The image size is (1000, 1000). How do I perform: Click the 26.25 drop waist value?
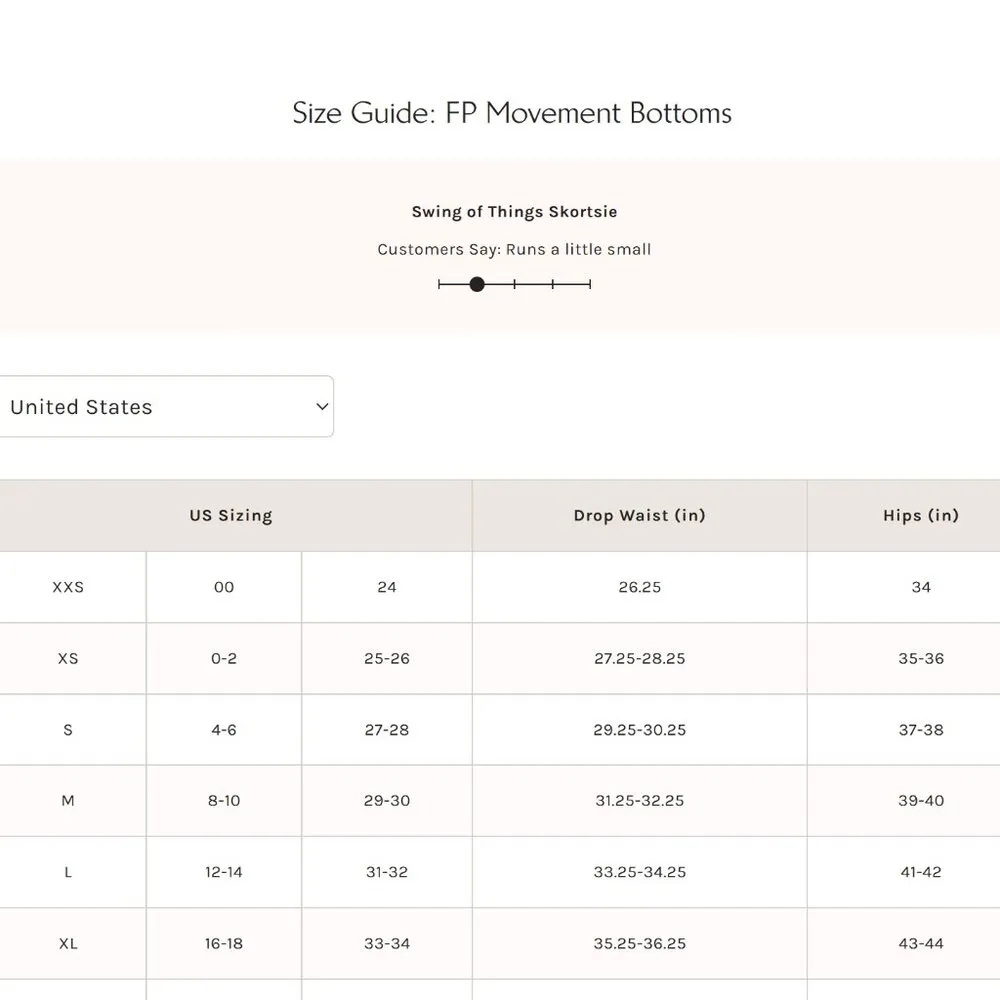pos(640,587)
